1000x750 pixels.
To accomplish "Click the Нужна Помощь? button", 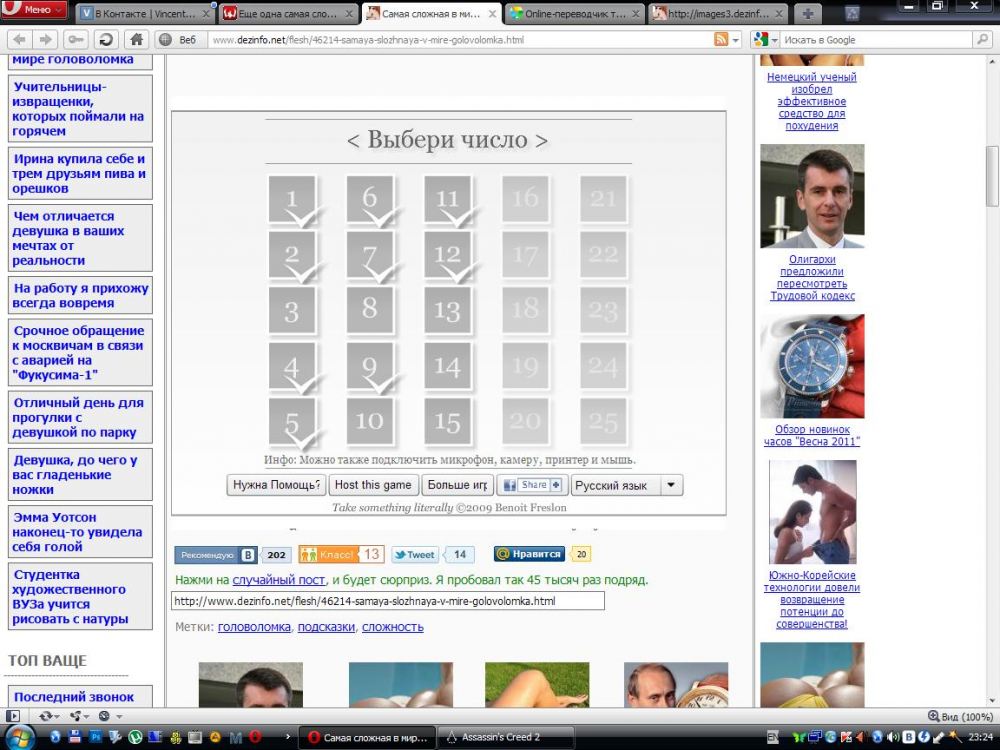I will point(277,485).
